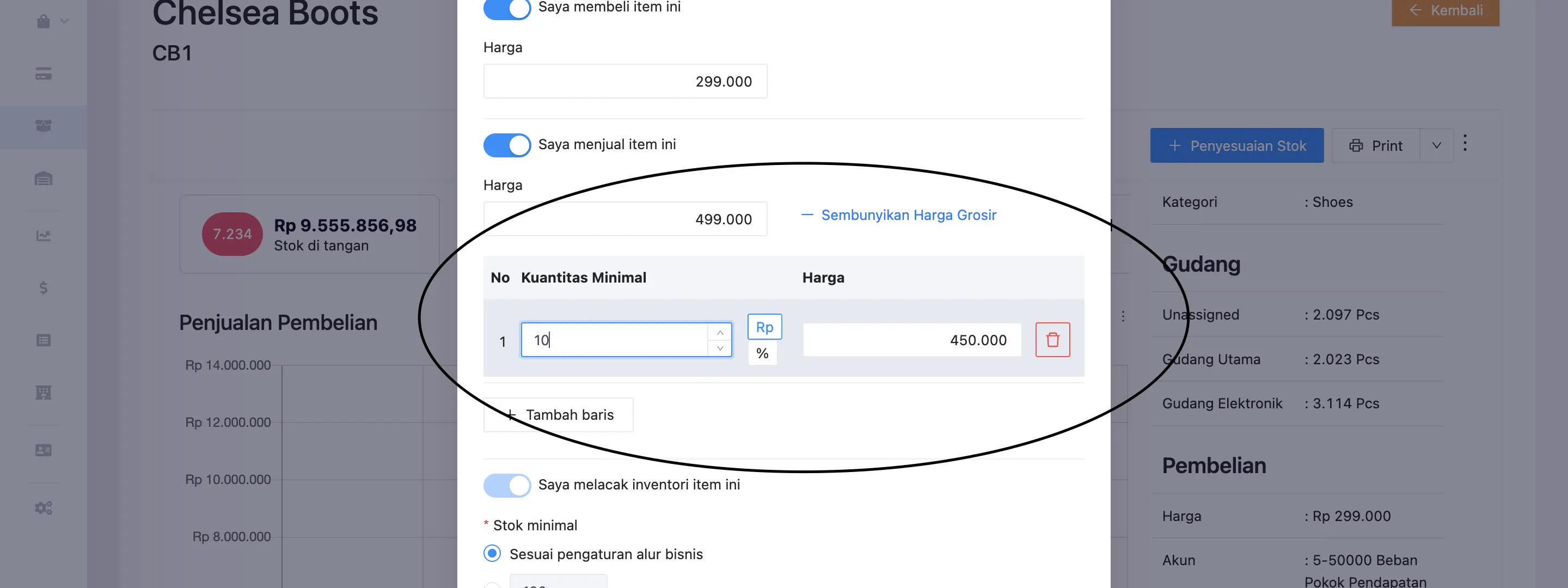This screenshot has height=588, width=1568.
Task: Click purchase Harga field showing 299.000
Action: [x=625, y=81]
